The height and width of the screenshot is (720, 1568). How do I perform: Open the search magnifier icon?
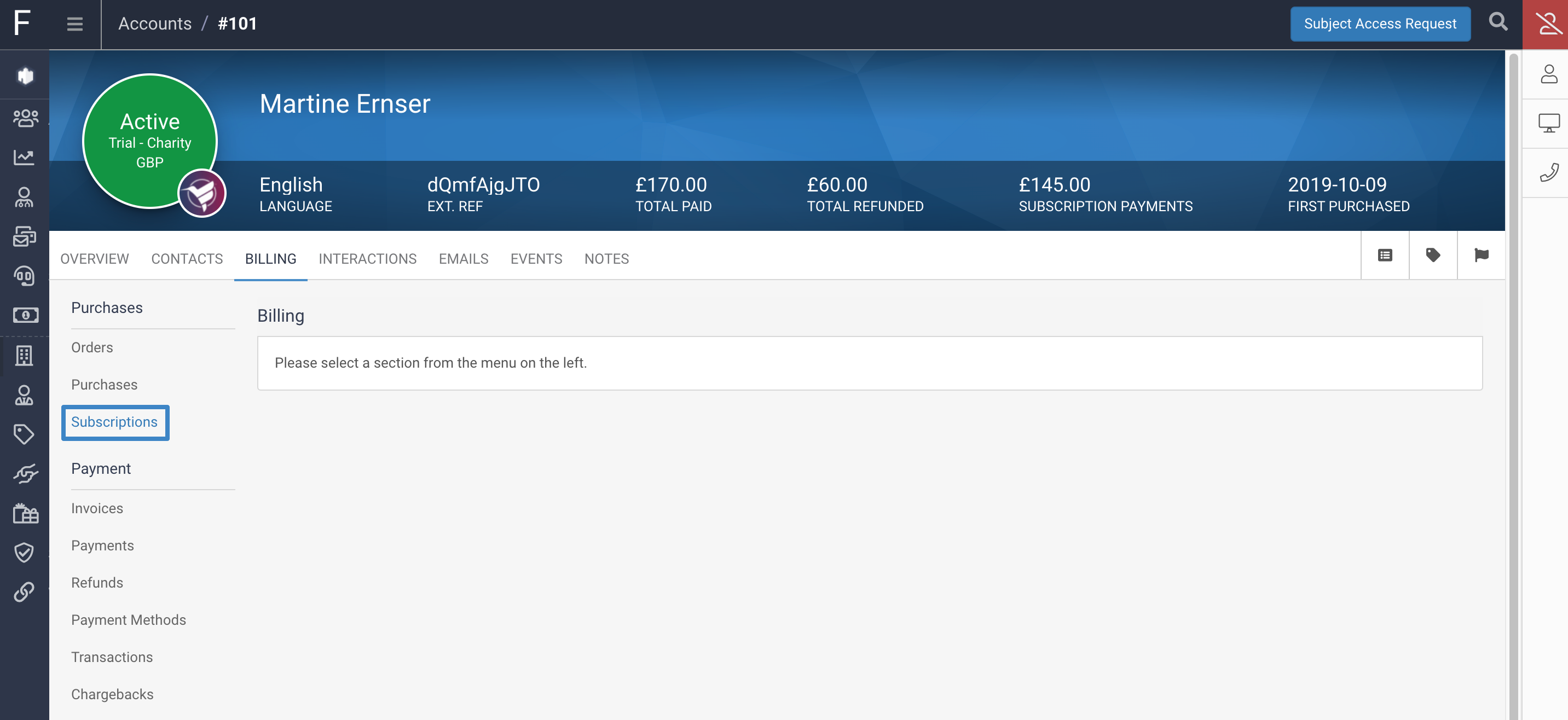click(1498, 22)
